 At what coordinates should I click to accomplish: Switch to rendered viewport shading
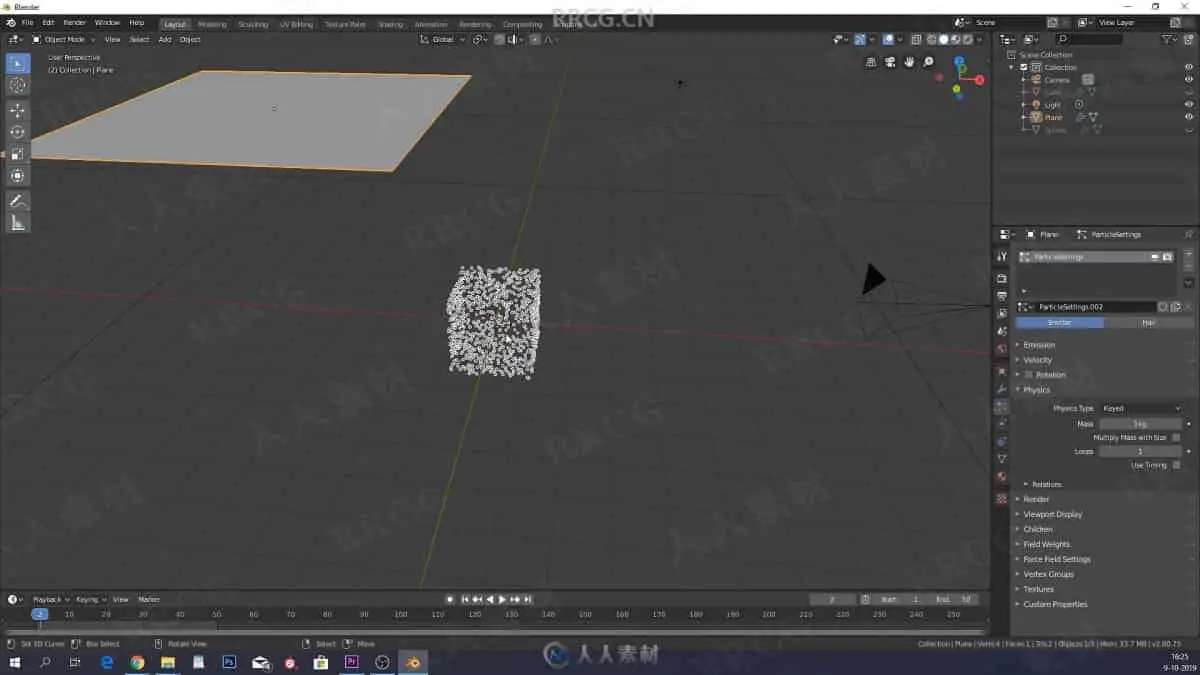(x=966, y=39)
